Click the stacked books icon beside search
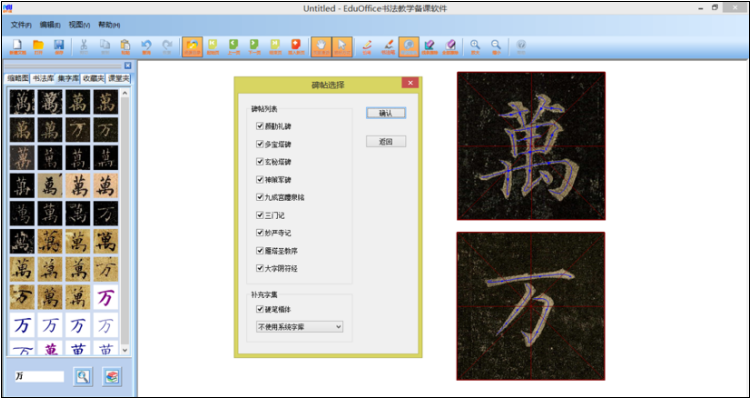 point(112,376)
